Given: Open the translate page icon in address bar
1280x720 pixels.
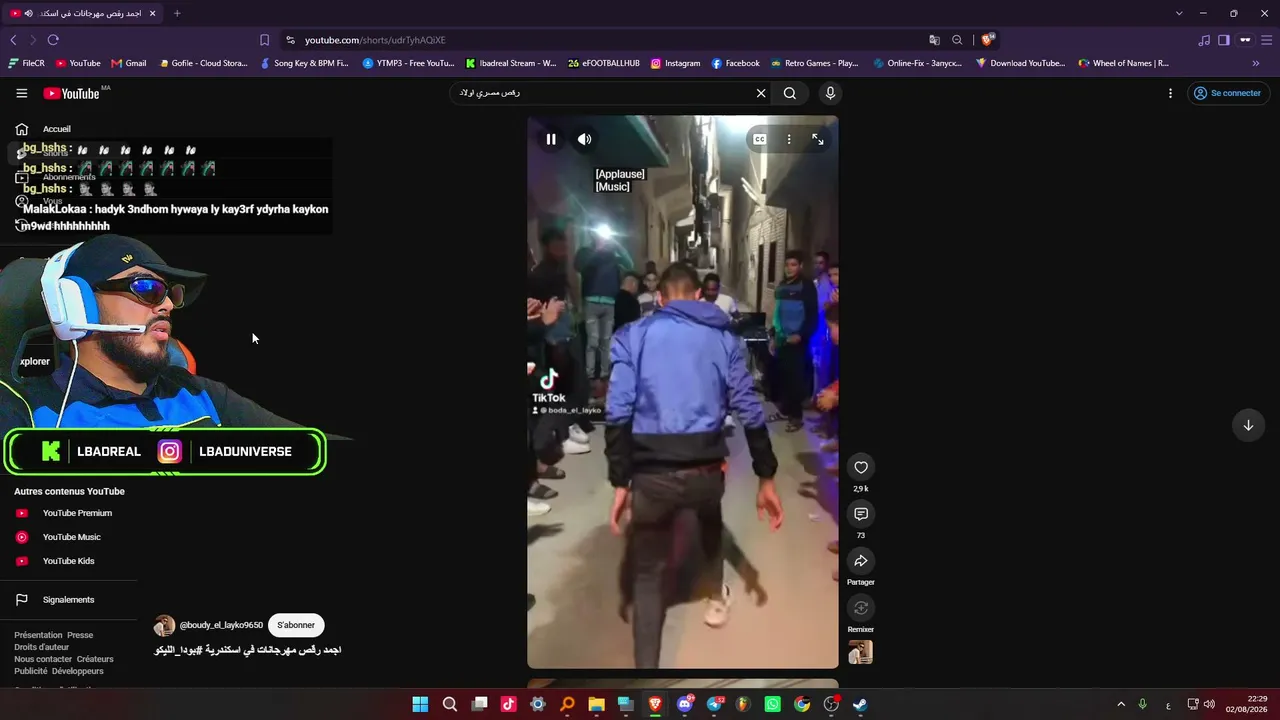Looking at the screenshot, I should (934, 40).
